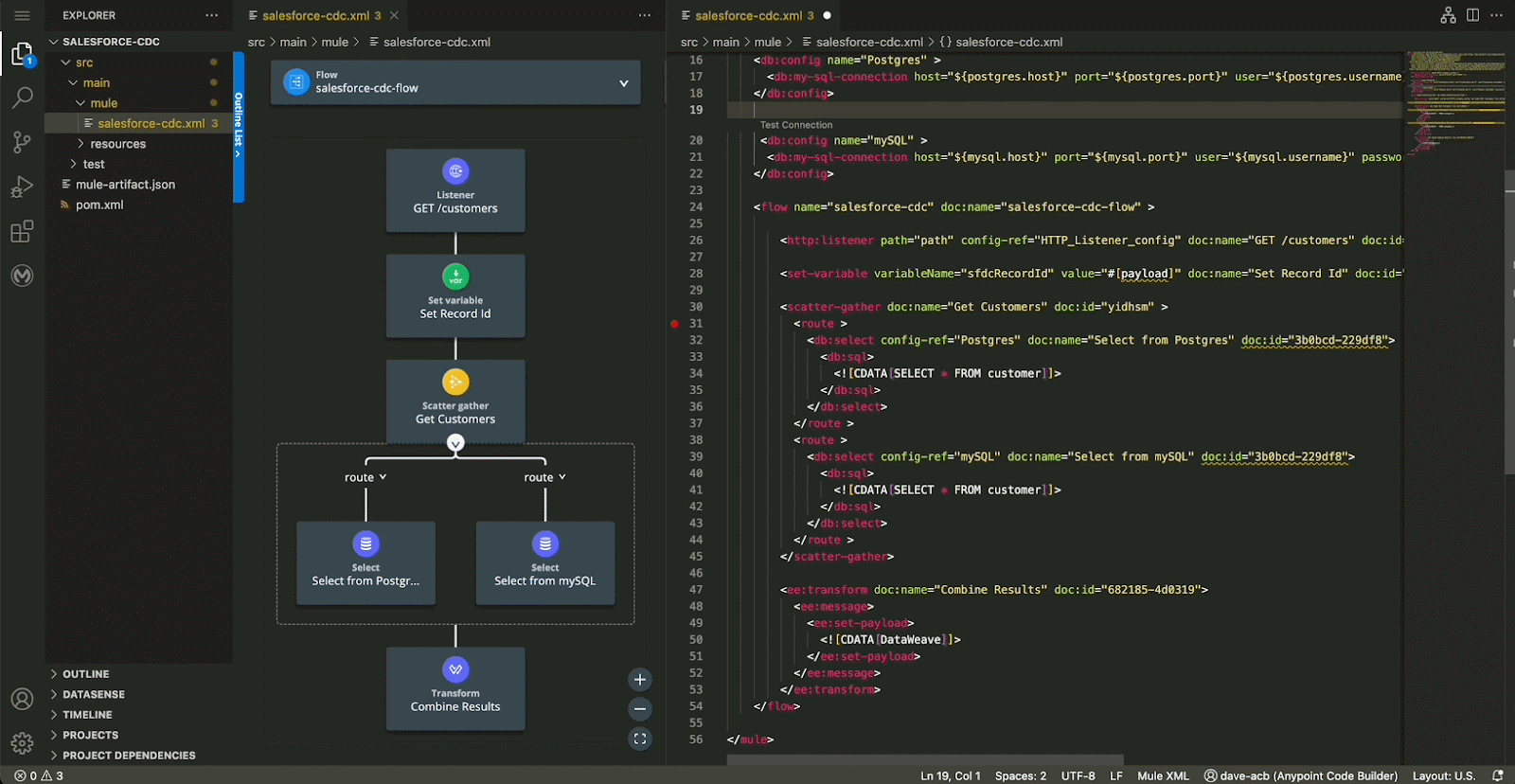The height and width of the screenshot is (784, 1515).
Task: Open the MuleSoft Anypoint icon in activity bar
Action: pyautogui.click(x=22, y=276)
